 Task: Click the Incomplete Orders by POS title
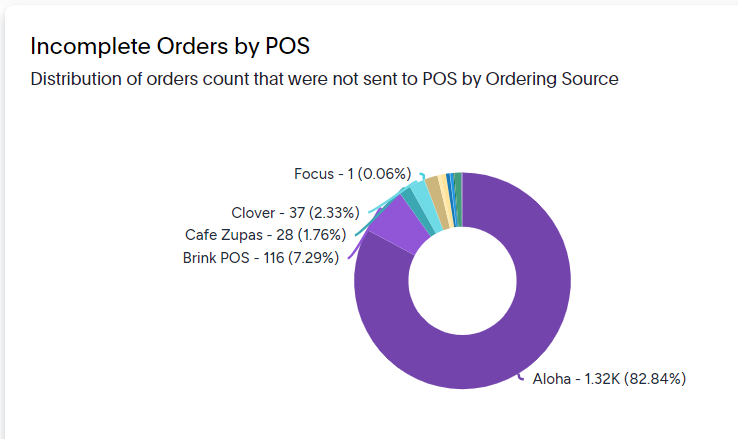(170, 46)
